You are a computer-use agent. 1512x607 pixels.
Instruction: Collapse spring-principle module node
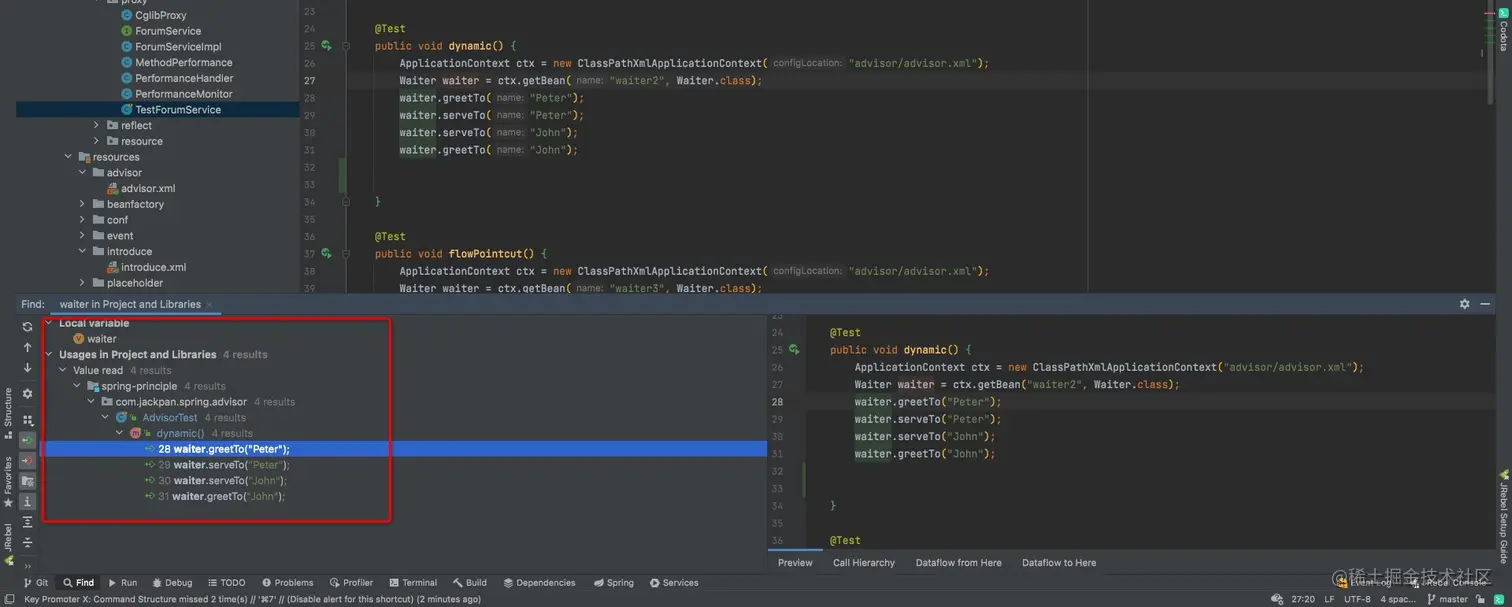click(77, 386)
